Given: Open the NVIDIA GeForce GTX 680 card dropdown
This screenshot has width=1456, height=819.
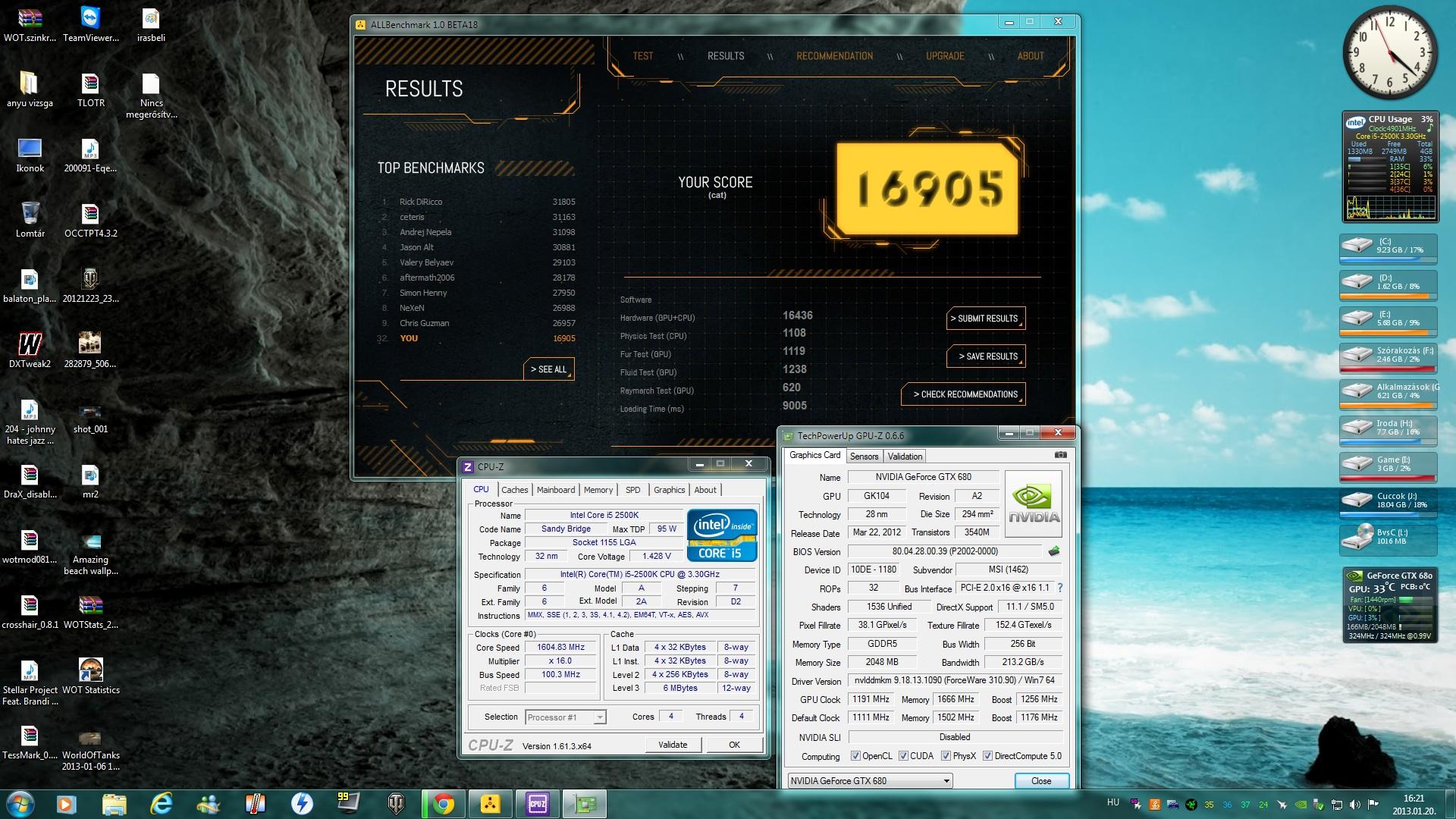Looking at the screenshot, I should click(870, 780).
